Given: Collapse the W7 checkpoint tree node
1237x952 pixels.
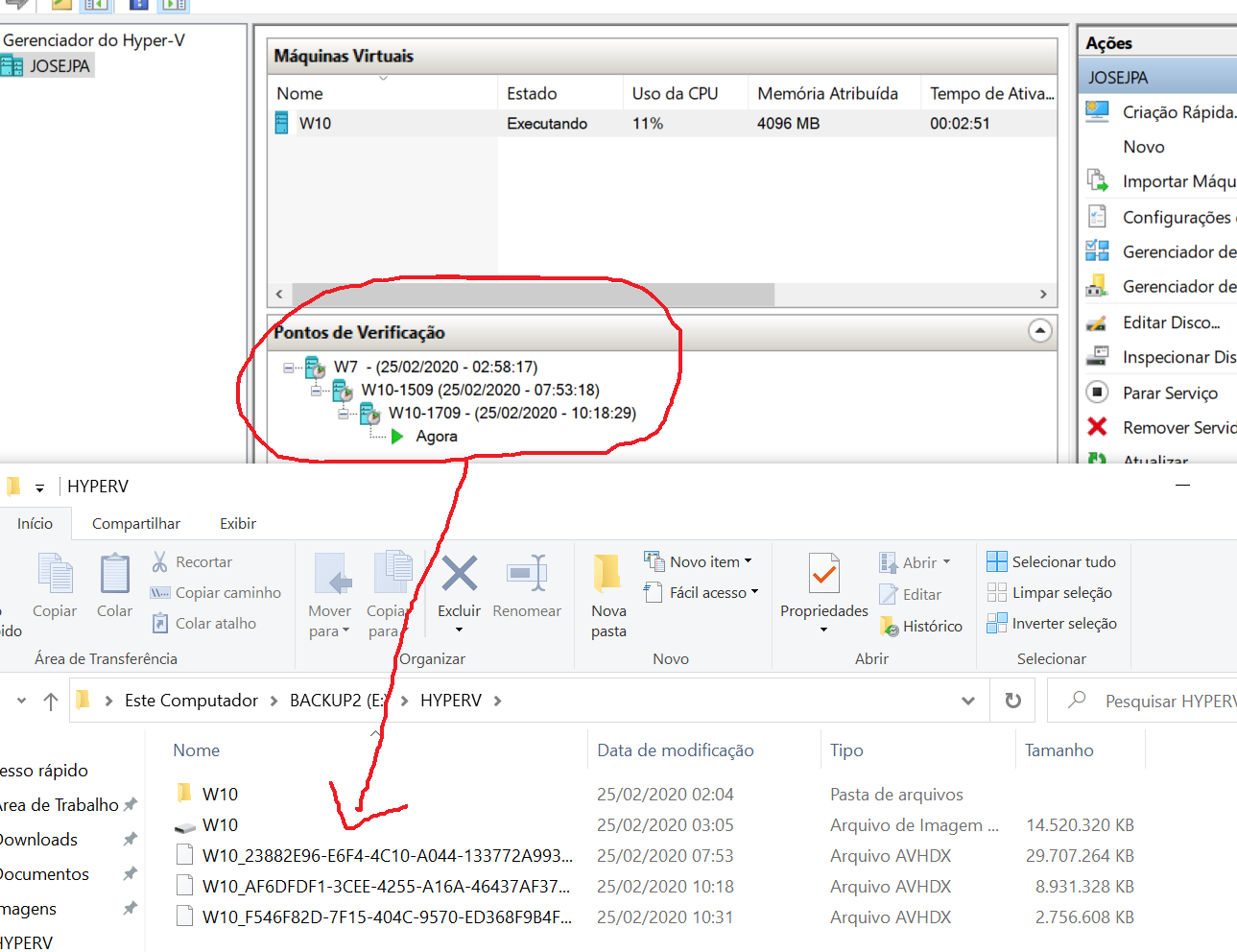Looking at the screenshot, I should click(x=289, y=368).
